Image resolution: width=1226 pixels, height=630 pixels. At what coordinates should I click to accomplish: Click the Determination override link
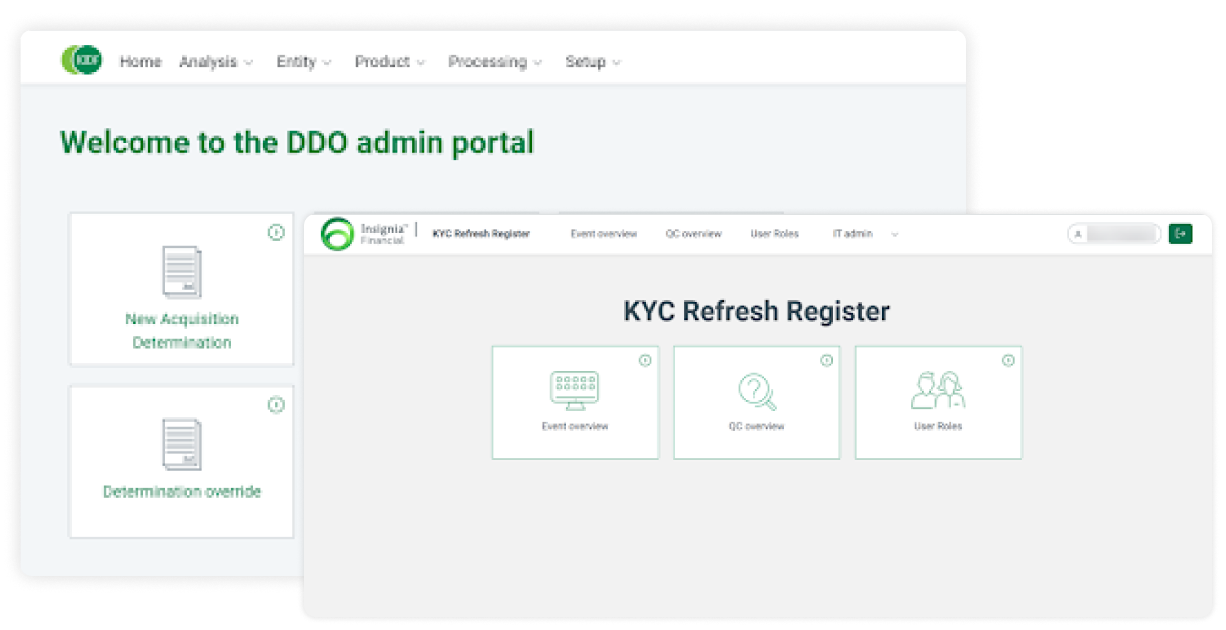(x=182, y=492)
